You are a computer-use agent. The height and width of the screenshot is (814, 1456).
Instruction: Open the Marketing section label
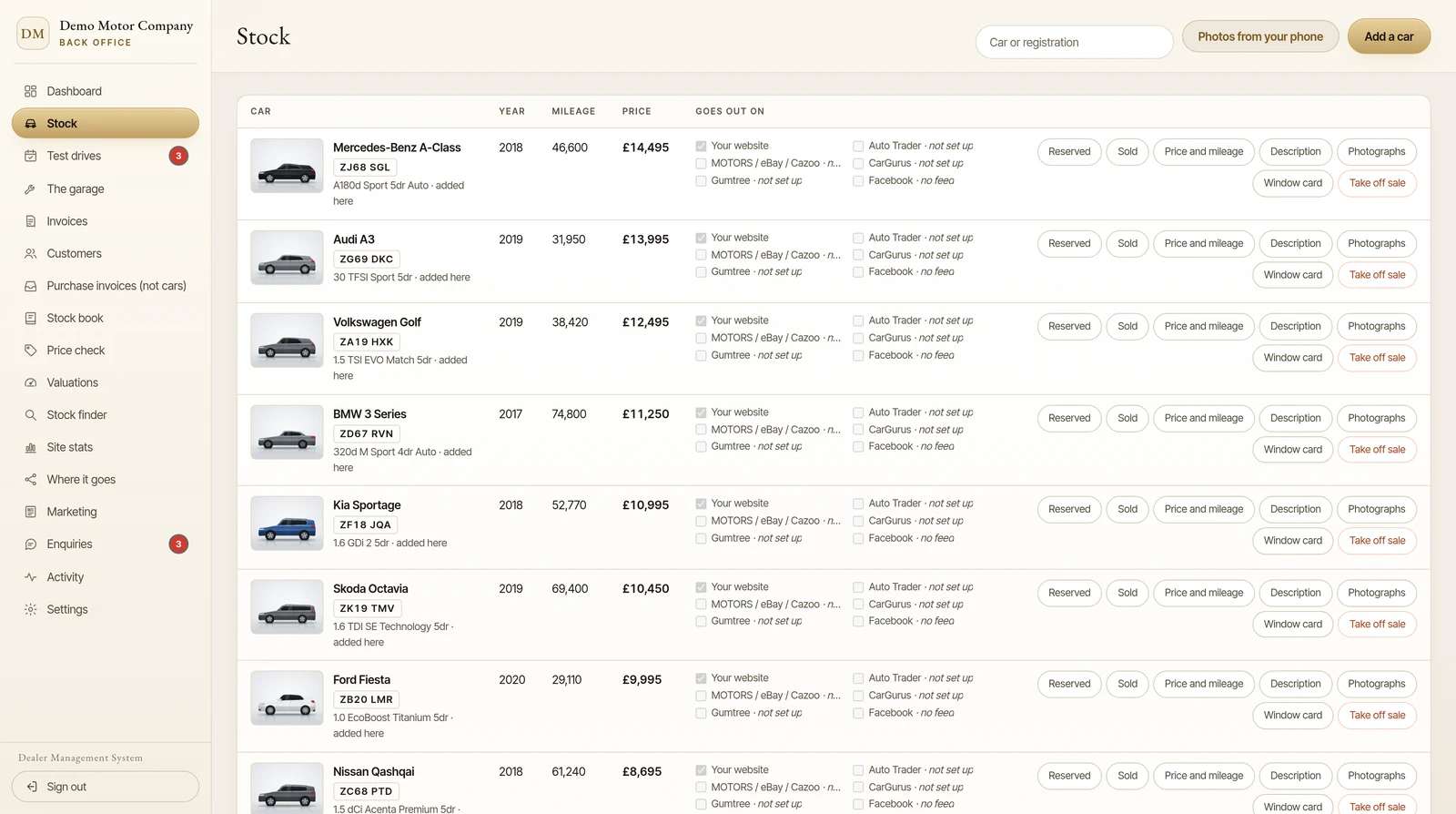[x=72, y=513]
